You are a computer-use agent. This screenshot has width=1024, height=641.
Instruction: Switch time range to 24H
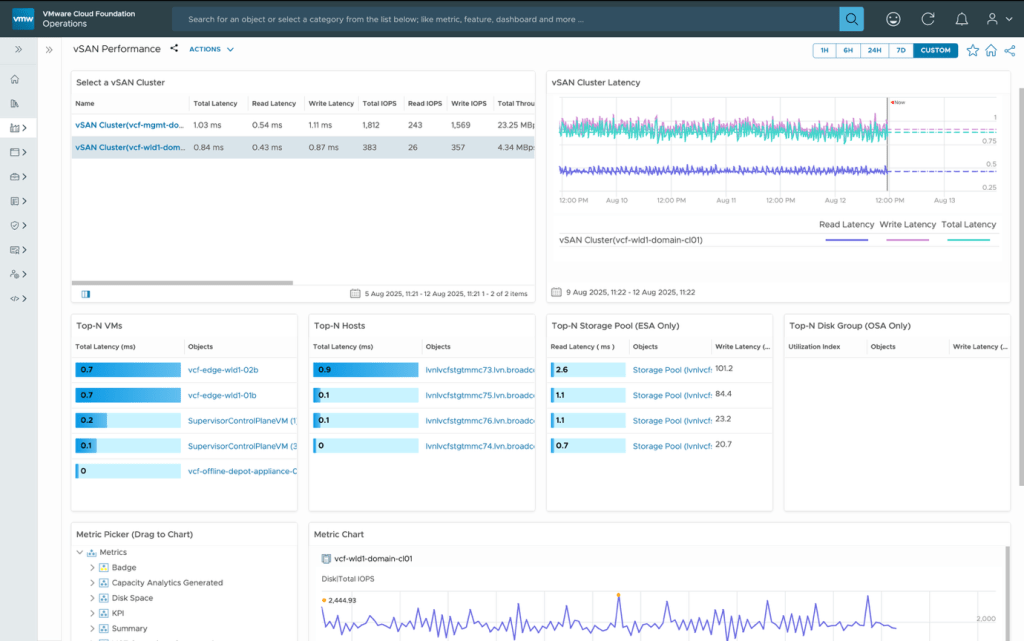tap(874, 51)
